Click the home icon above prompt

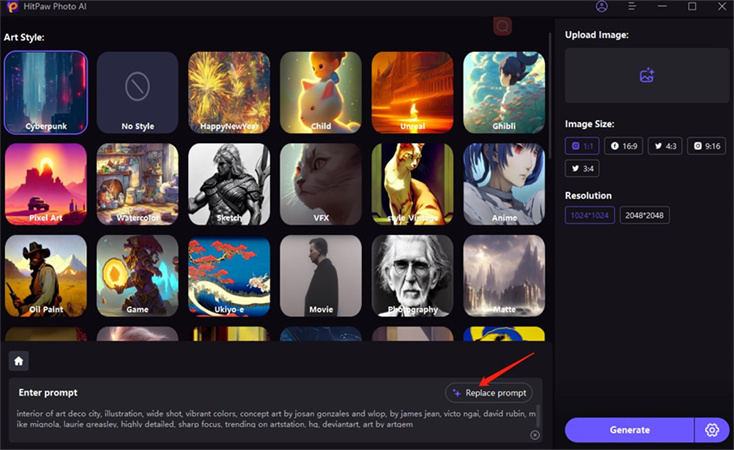pos(19,361)
